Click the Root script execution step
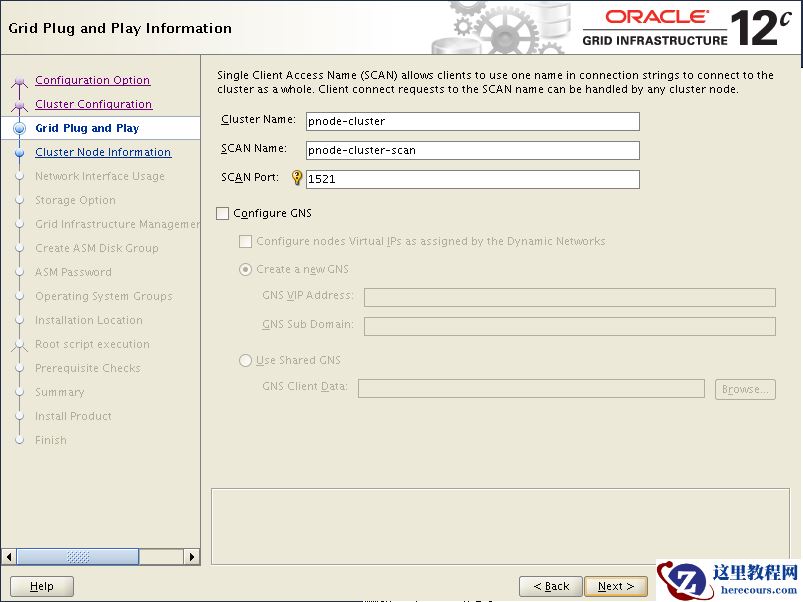 [92, 345]
